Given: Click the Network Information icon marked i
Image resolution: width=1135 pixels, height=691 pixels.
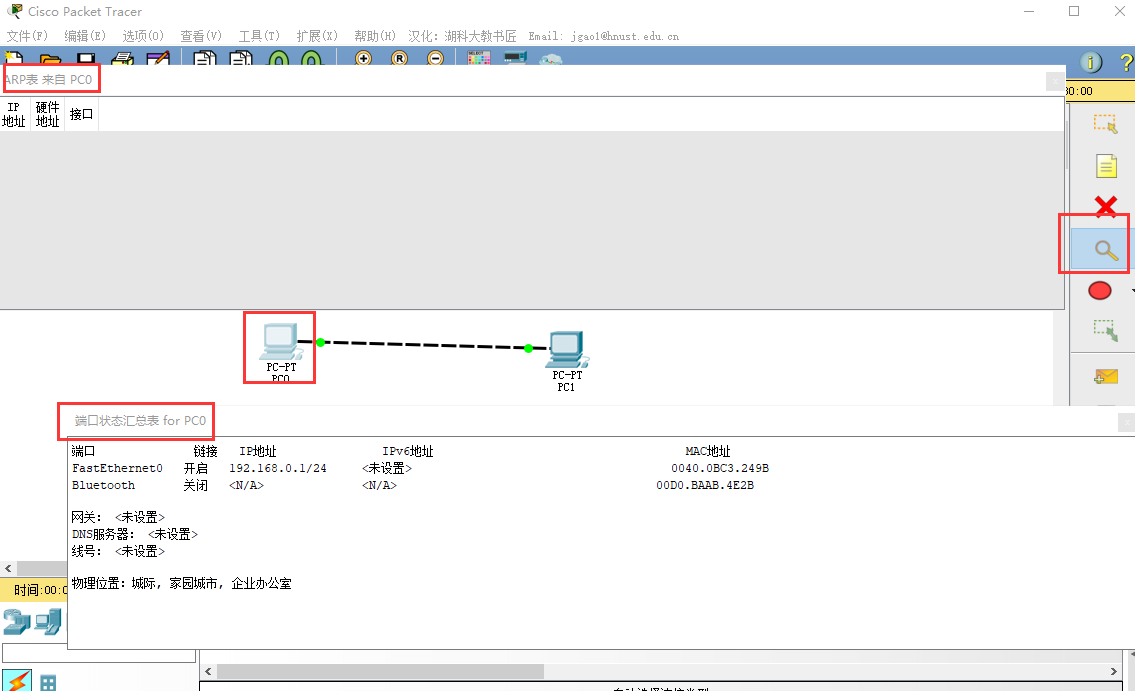Looking at the screenshot, I should click(1091, 62).
